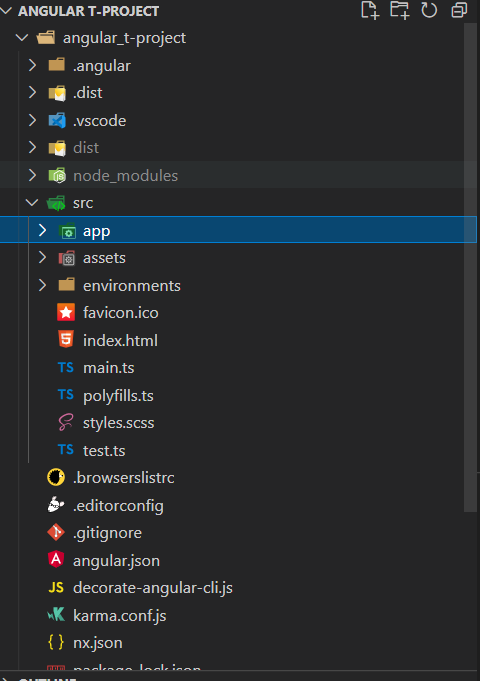This screenshot has width=480, height=681.
Task: Click the angular_t-project folder icon
Action: click(x=46, y=38)
